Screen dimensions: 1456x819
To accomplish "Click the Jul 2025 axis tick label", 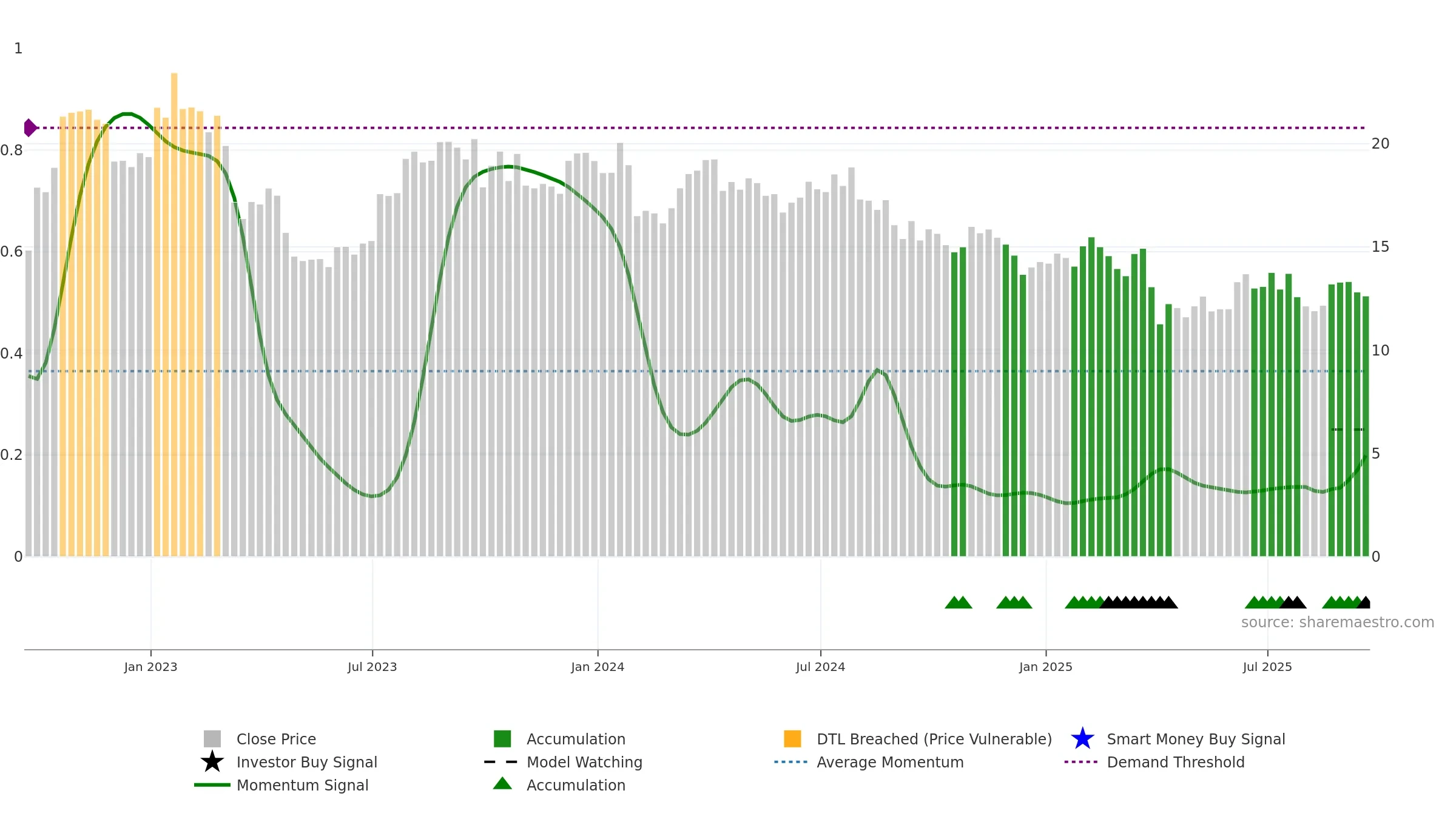I will [x=1267, y=667].
